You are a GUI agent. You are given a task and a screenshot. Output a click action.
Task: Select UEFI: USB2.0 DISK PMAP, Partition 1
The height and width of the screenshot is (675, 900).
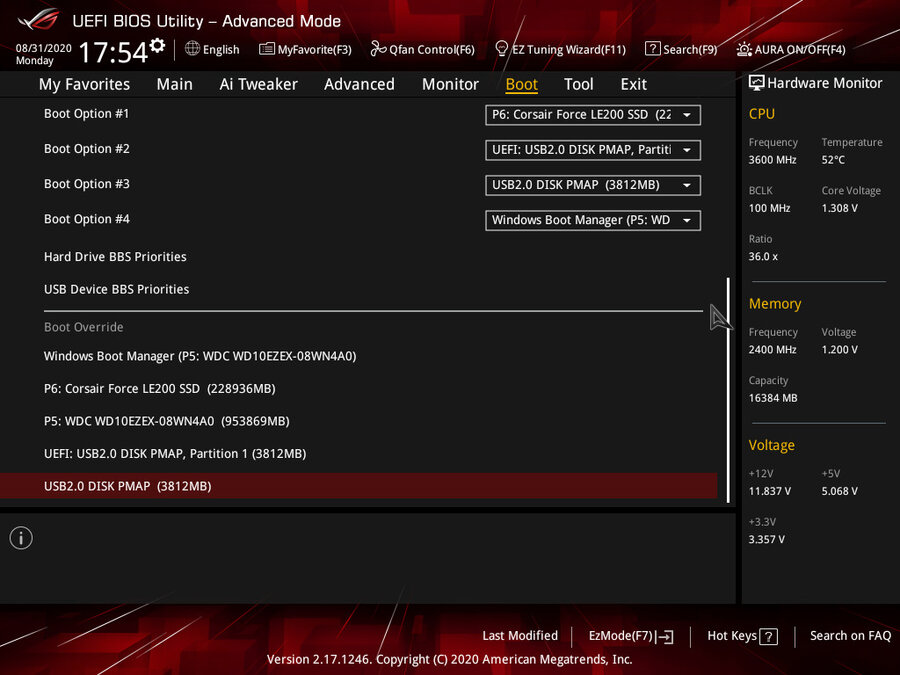click(x=175, y=453)
